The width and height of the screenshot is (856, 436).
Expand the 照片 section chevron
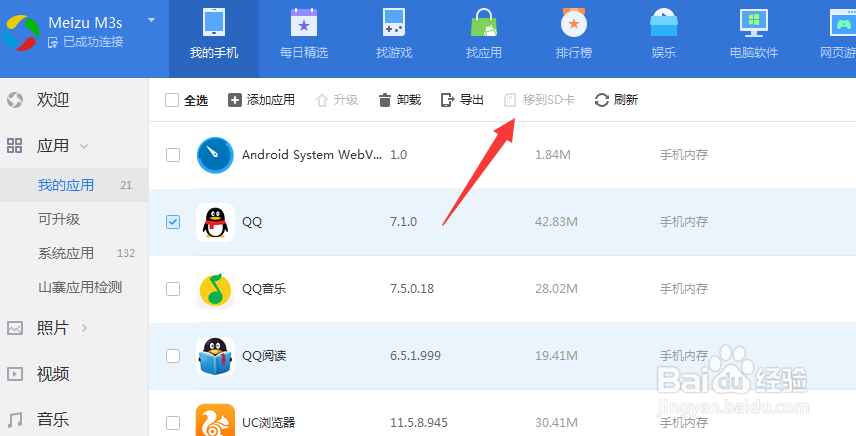tap(84, 328)
